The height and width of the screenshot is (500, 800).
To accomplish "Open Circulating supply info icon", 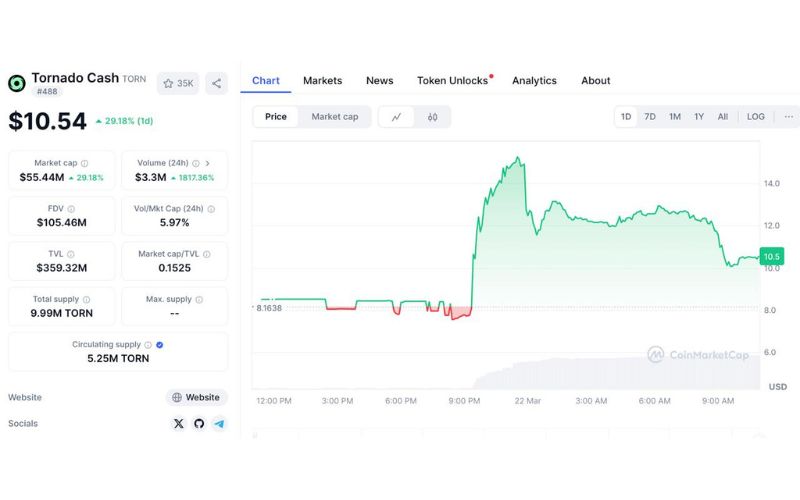I will click(x=148, y=345).
